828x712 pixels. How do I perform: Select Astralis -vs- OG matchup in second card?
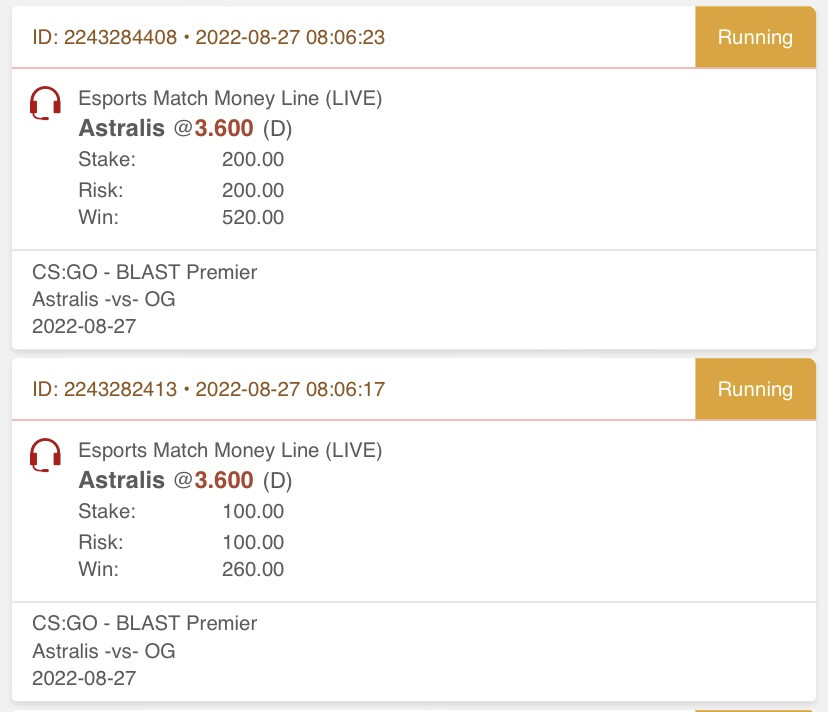tap(104, 651)
